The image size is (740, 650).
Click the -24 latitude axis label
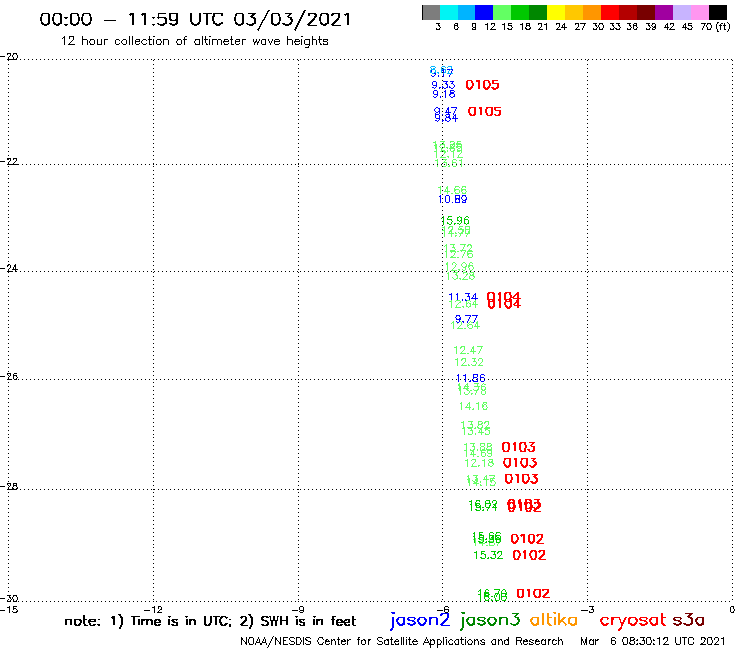pyautogui.click(x=9, y=268)
